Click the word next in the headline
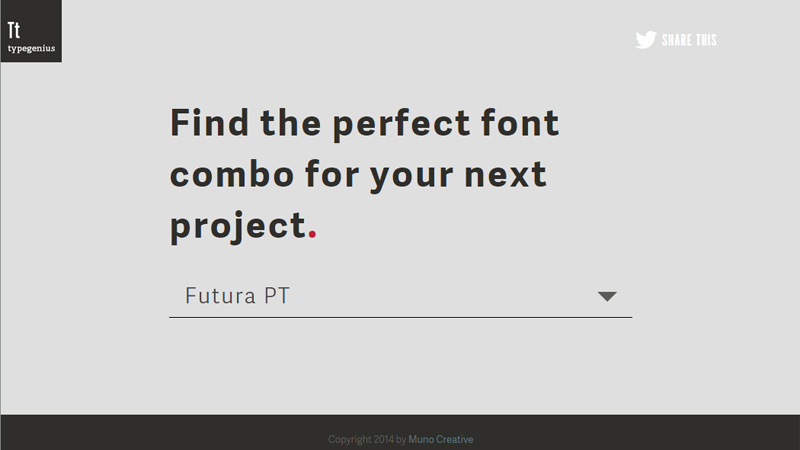The height and width of the screenshot is (450, 800). click(x=506, y=176)
